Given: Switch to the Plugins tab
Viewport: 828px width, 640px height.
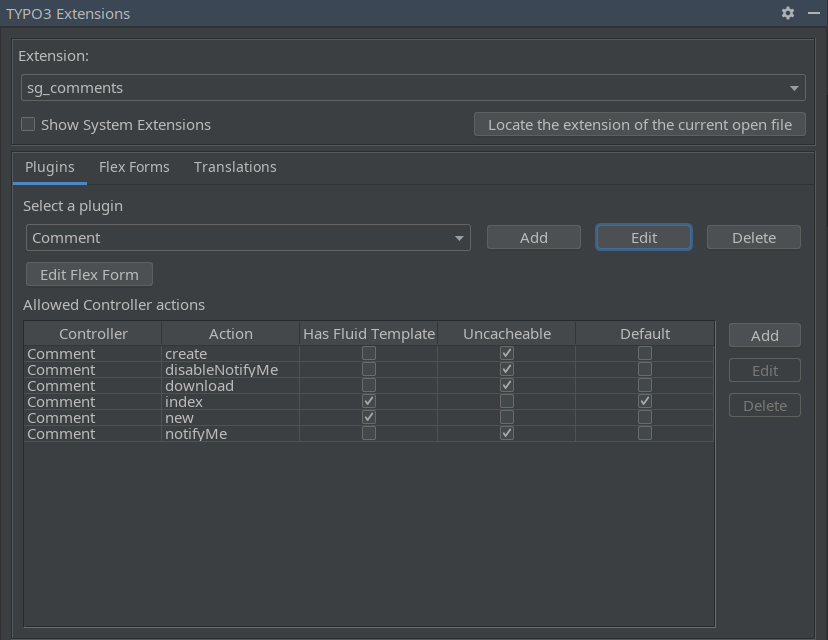Looking at the screenshot, I should pos(50,167).
